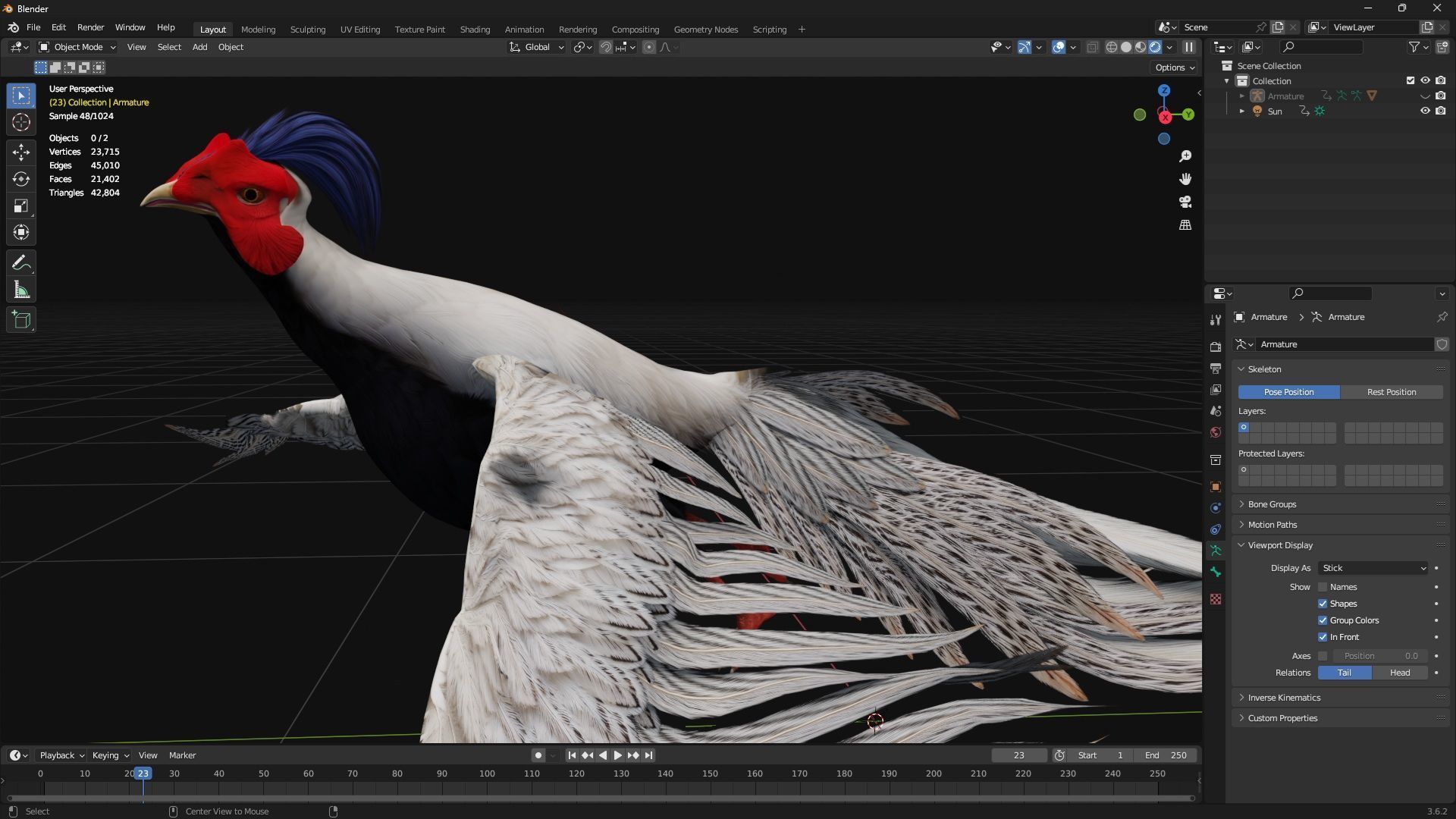Click the Rest Position button
This screenshot has height=819, width=1456.
[x=1392, y=392]
